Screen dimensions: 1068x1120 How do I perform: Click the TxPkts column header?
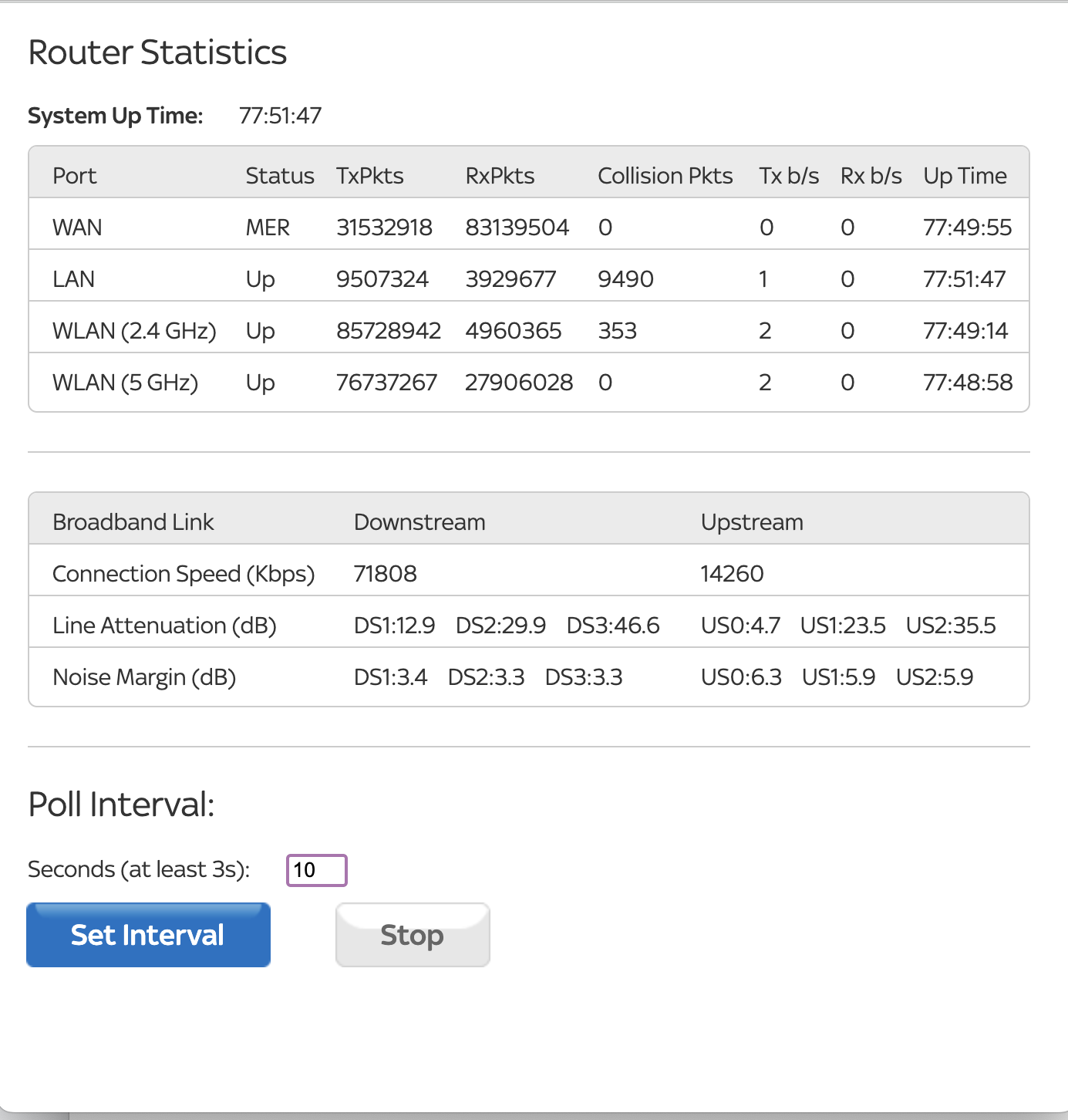pyautogui.click(x=370, y=176)
